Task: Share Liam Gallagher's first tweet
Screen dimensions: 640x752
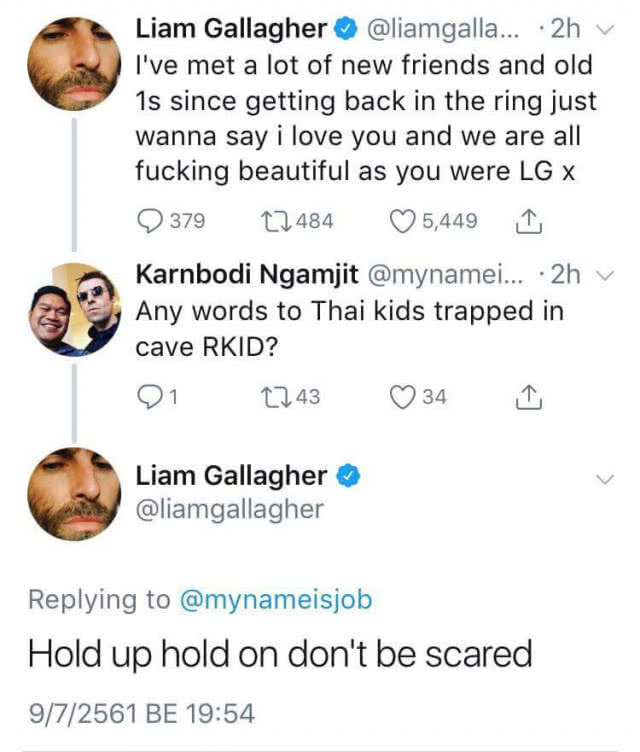Action: pos(529,222)
